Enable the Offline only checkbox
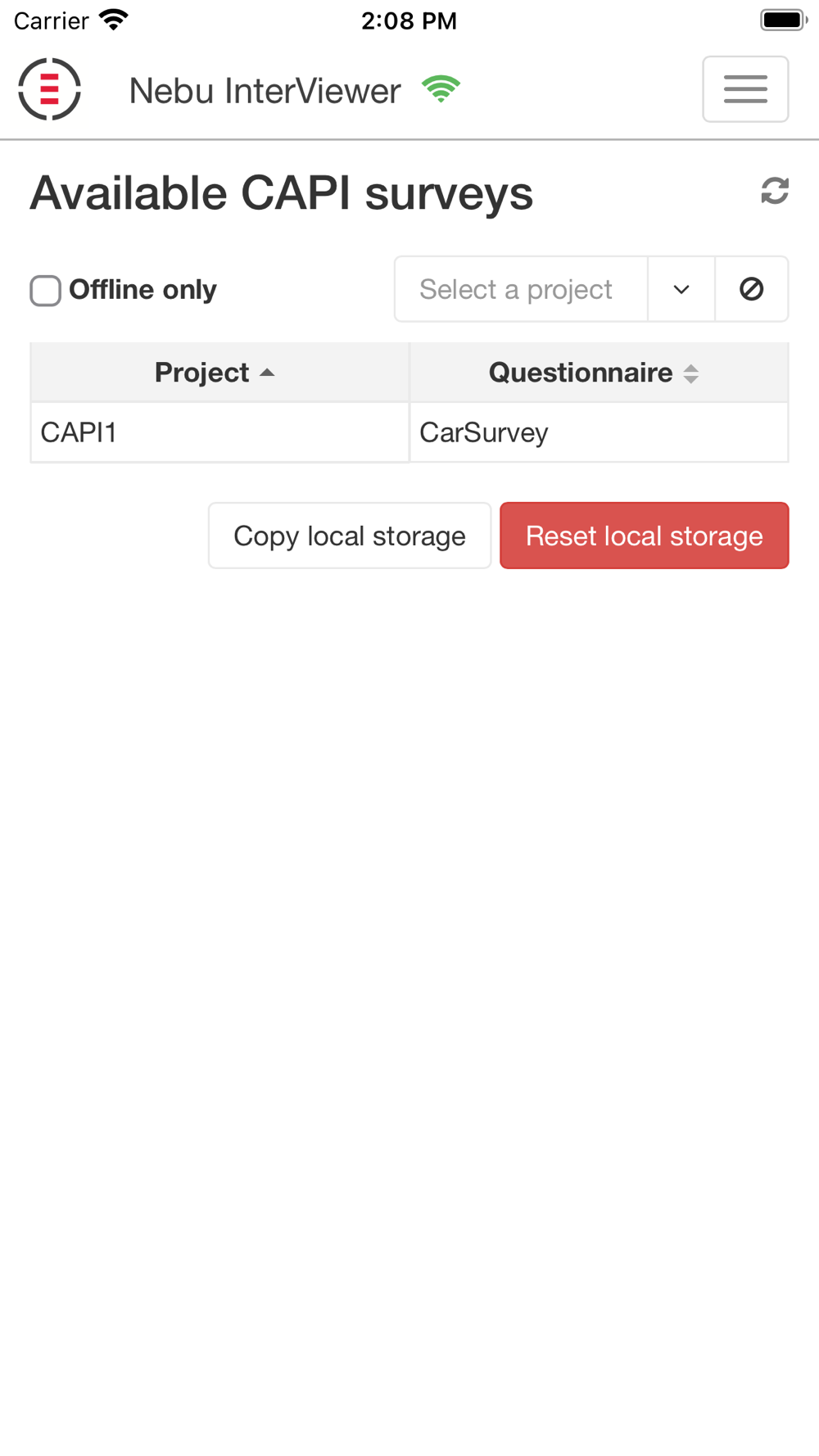Image resolution: width=819 pixels, height=1456 pixels. coord(46,291)
